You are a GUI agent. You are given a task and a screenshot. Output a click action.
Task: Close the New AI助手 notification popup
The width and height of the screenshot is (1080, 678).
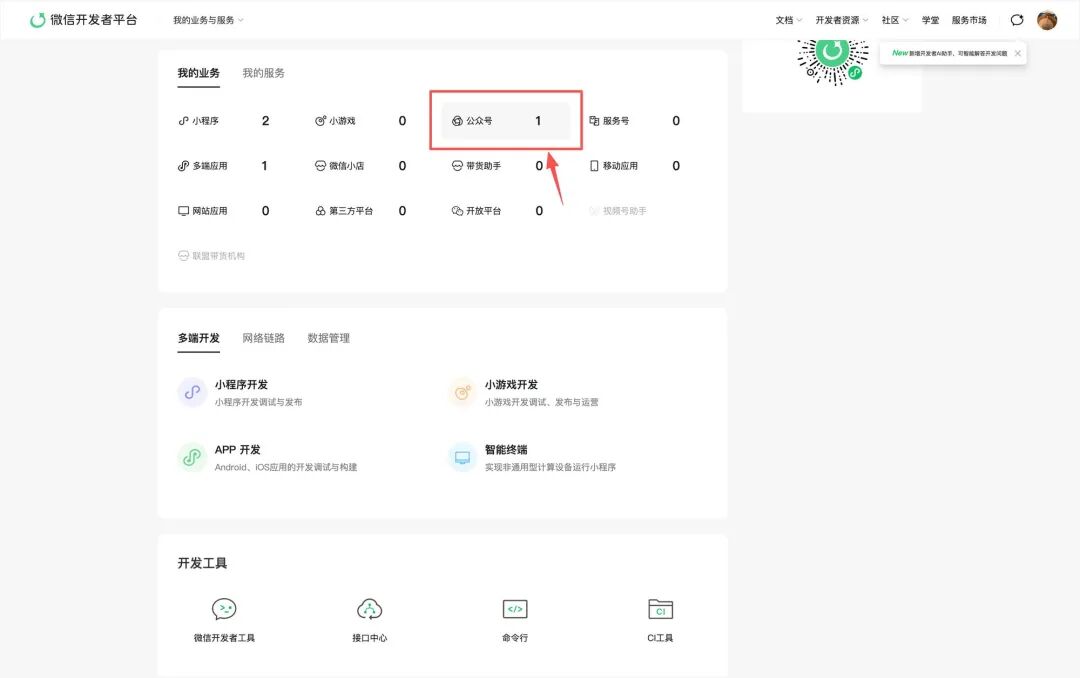coord(1017,53)
